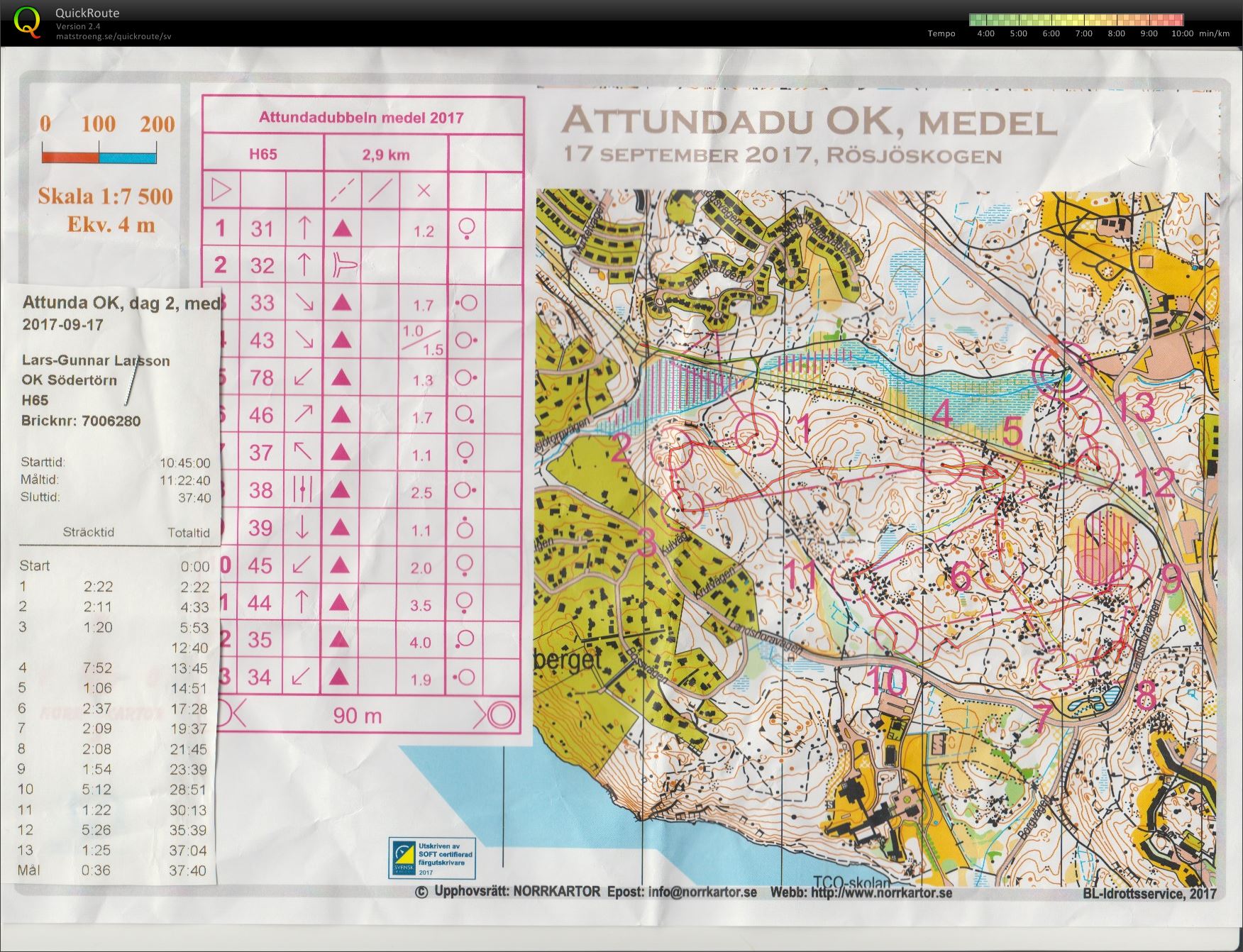The height and width of the screenshot is (952, 1243).
Task: Click the Bricknr: 7006280 line
Action: pos(81,421)
